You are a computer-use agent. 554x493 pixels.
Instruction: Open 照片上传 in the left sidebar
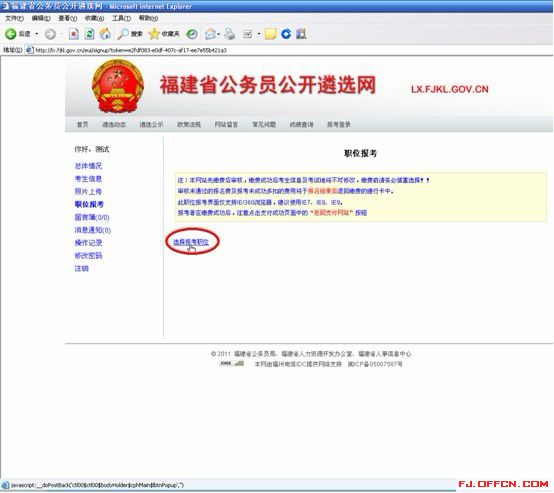coord(88,192)
